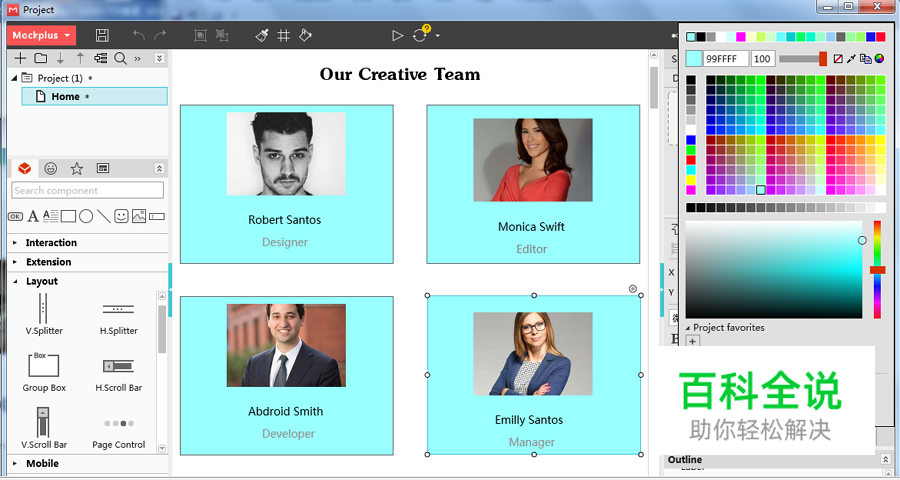The height and width of the screenshot is (480, 900).
Task: Select the Home page in project tree
Action: (x=65, y=97)
